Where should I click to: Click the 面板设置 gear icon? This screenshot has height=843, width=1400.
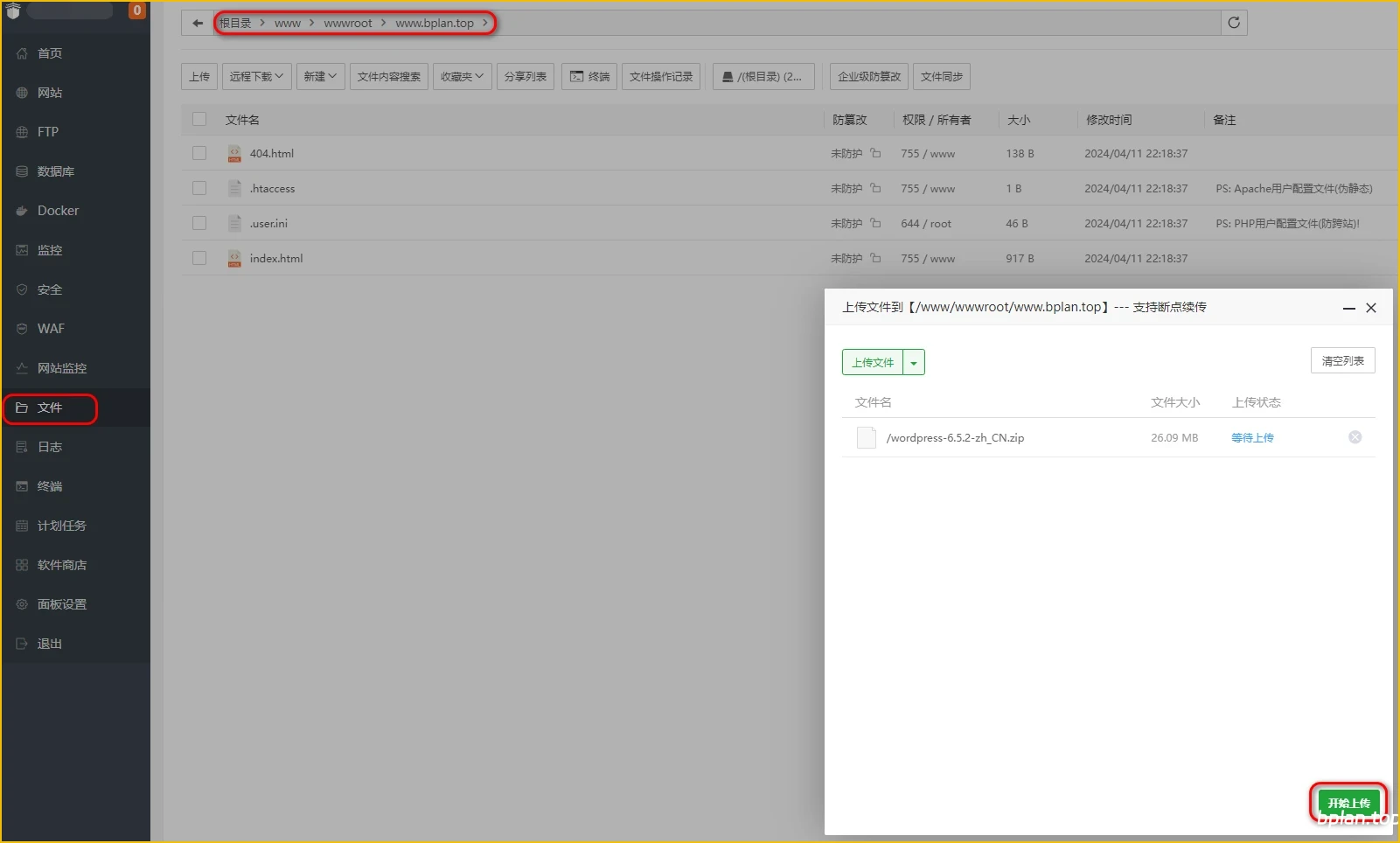point(22,604)
